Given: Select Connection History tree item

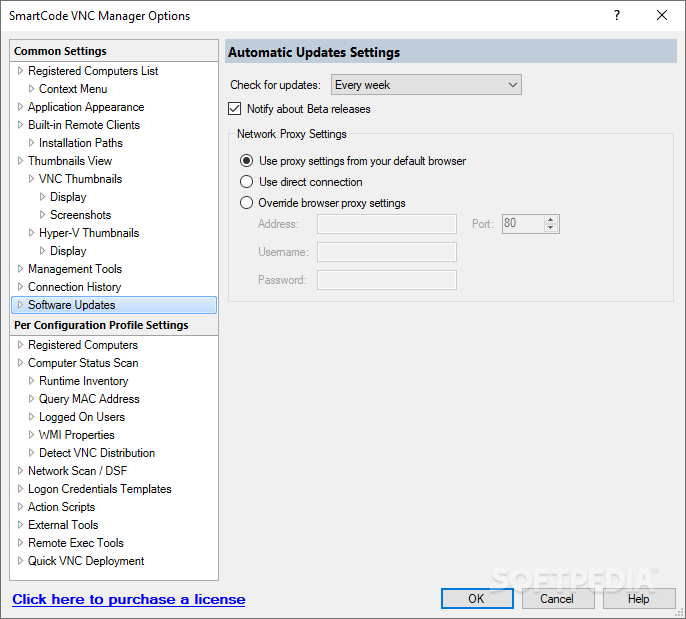Looking at the screenshot, I should click(74, 287).
